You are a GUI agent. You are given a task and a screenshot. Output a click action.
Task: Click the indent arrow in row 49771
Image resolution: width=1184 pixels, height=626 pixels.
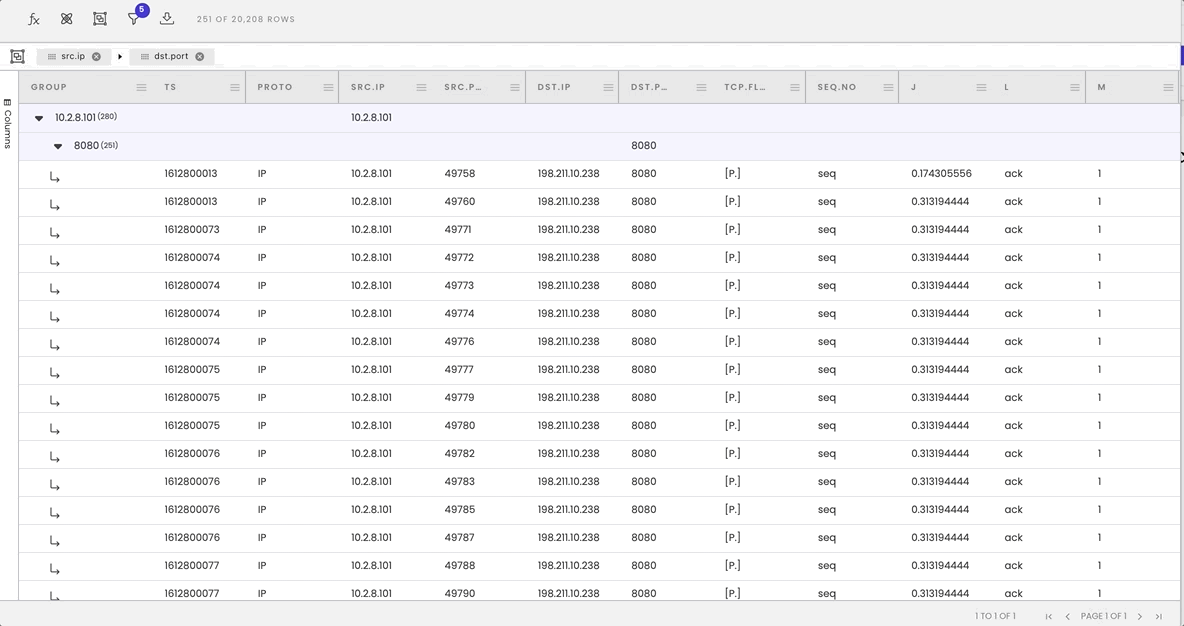pyautogui.click(x=55, y=233)
